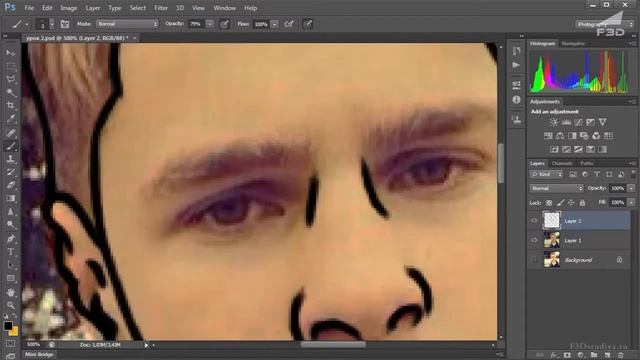
Task: Select the Zoom tool
Action: coord(11,305)
